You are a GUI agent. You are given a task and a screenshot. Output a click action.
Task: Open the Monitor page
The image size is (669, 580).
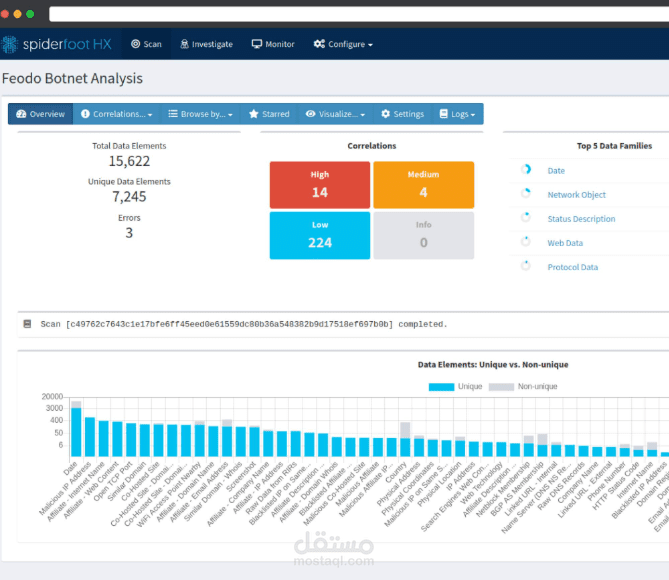coord(273,44)
